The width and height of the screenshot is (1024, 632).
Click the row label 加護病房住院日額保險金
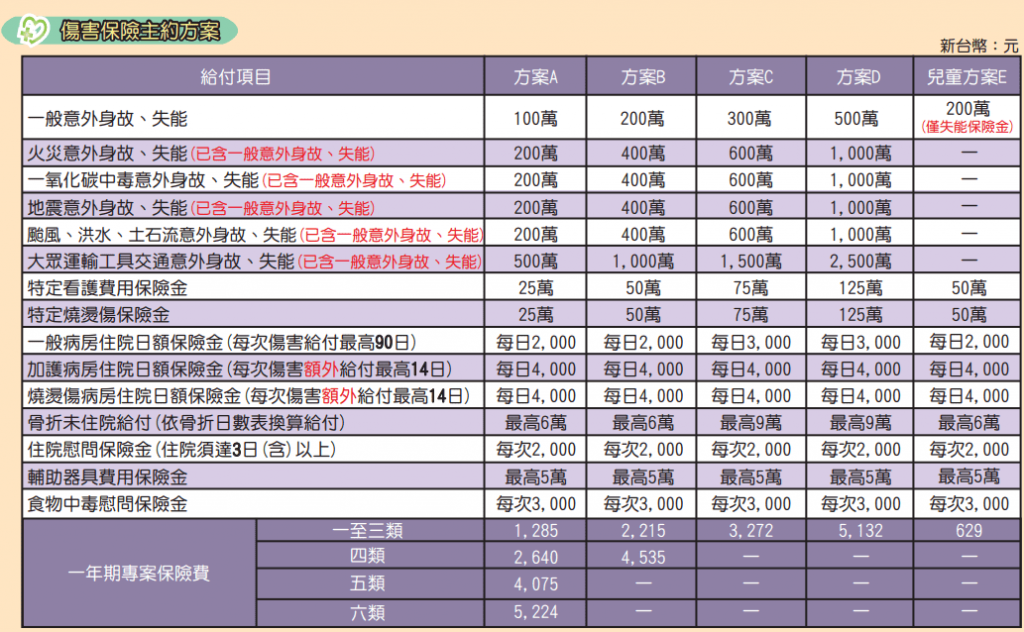click(125, 370)
